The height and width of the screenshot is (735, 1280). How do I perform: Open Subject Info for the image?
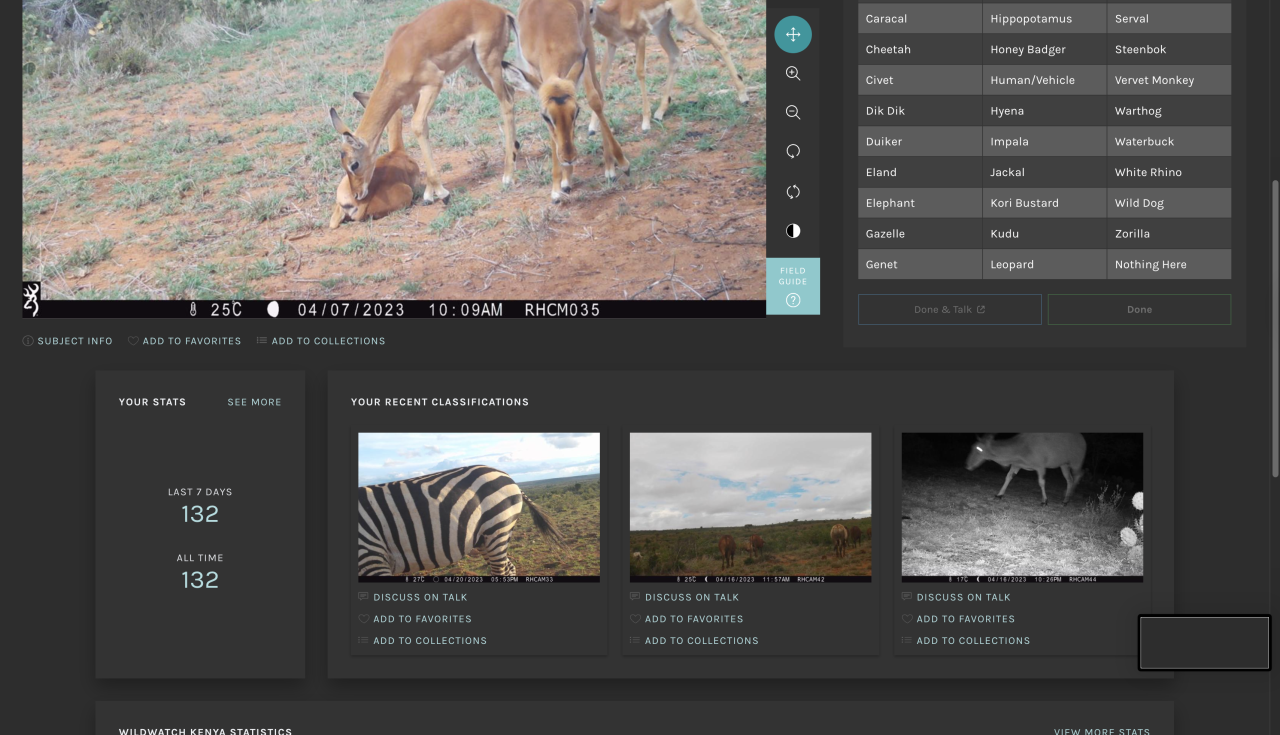click(x=68, y=341)
